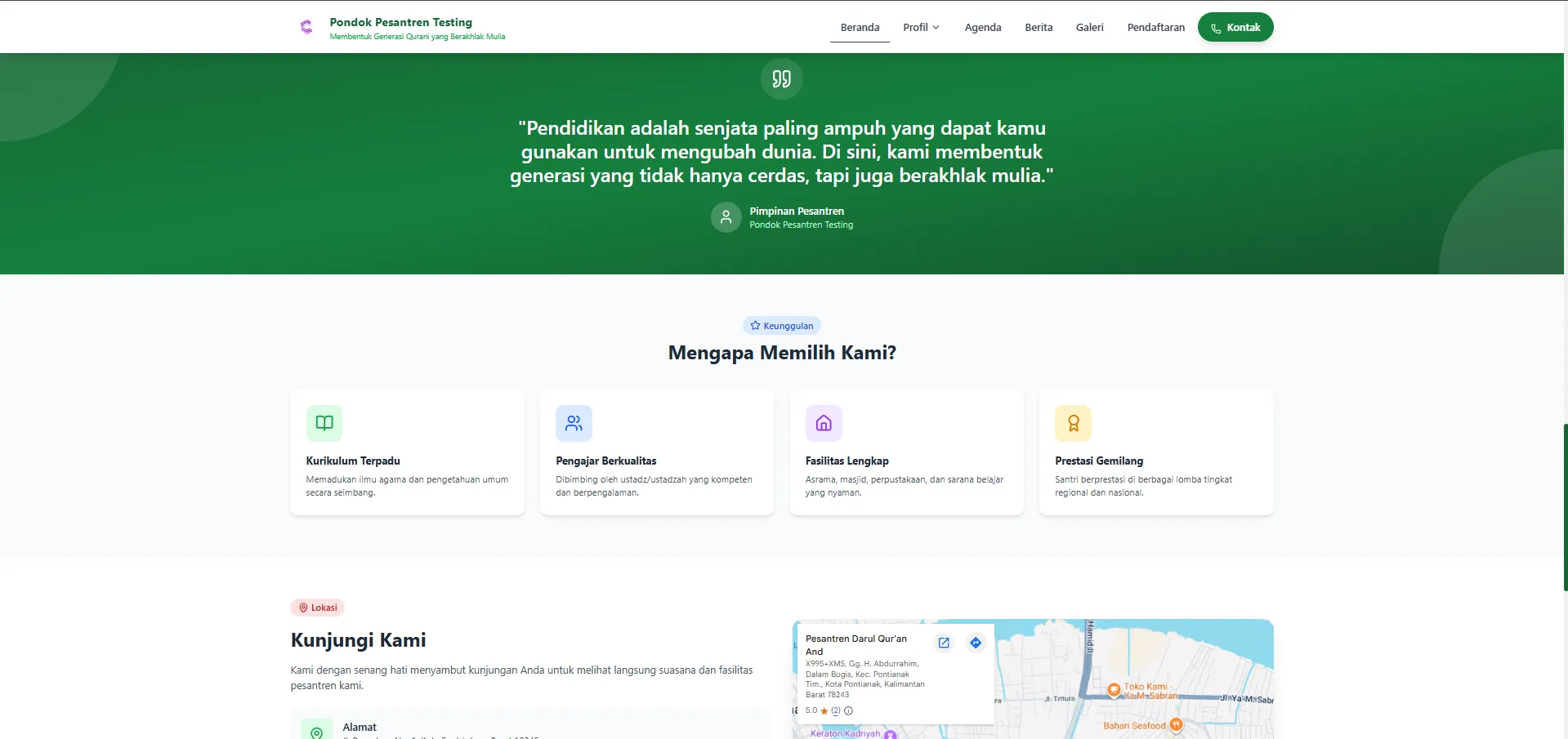Click the map directions icon

click(976, 643)
